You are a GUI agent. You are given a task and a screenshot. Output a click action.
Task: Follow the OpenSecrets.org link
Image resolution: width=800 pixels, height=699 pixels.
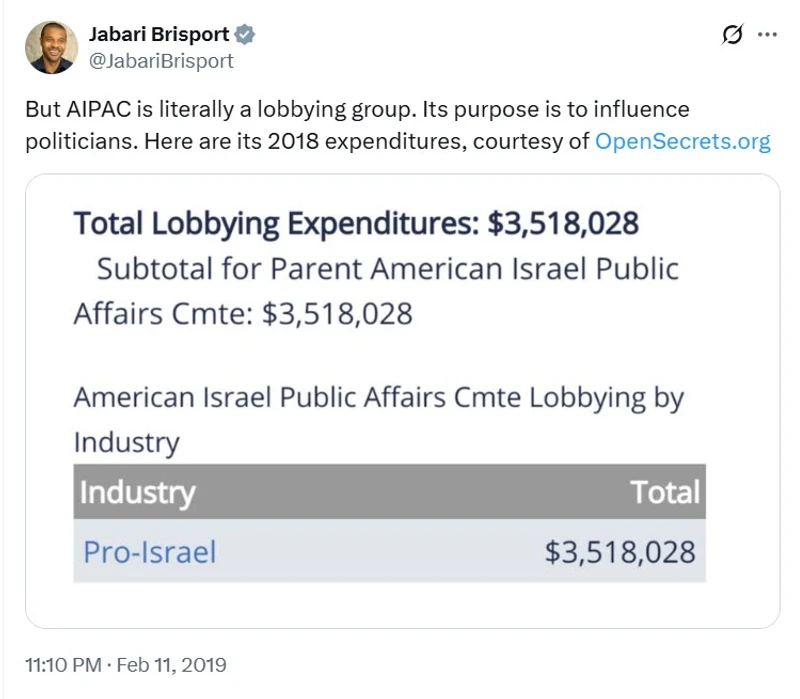tap(682, 141)
